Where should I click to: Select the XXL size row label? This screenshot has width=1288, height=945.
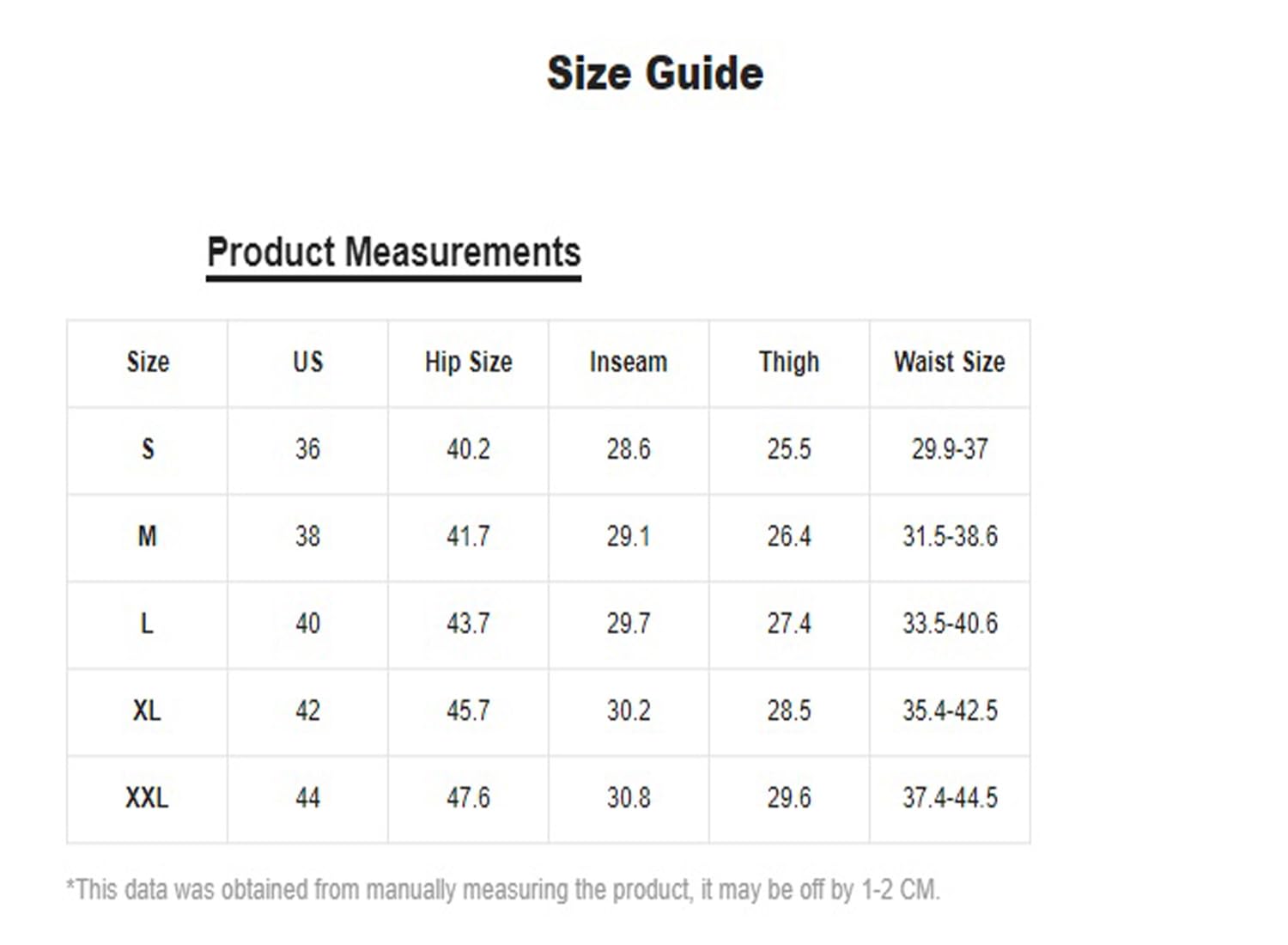pyautogui.click(x=148, y=798)
